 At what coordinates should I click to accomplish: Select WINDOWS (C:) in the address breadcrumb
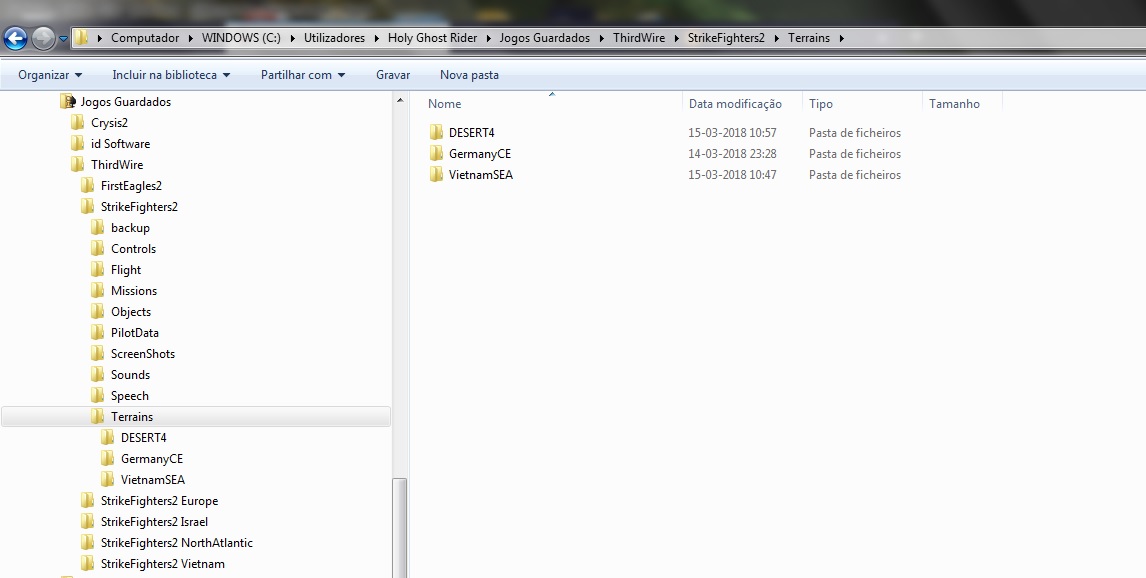[x=241, y=38]
